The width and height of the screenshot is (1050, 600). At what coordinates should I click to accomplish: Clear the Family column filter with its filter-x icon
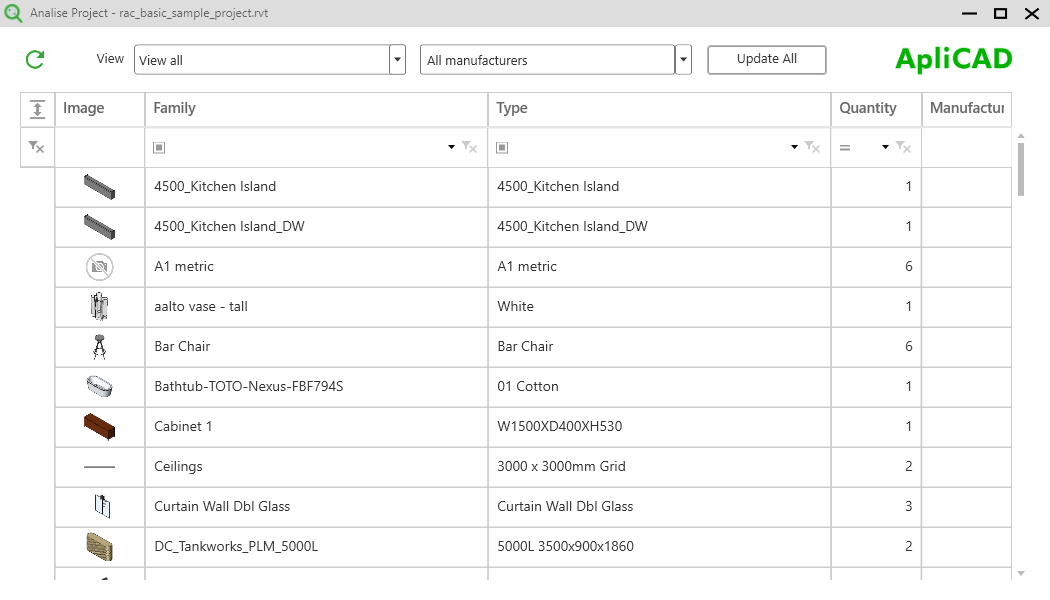point(468,147)
